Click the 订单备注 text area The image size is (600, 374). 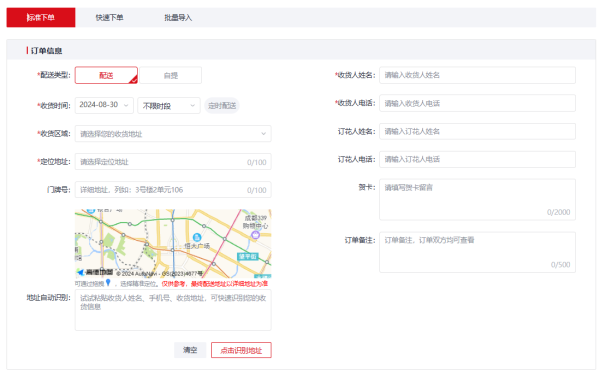coord(477,252)
